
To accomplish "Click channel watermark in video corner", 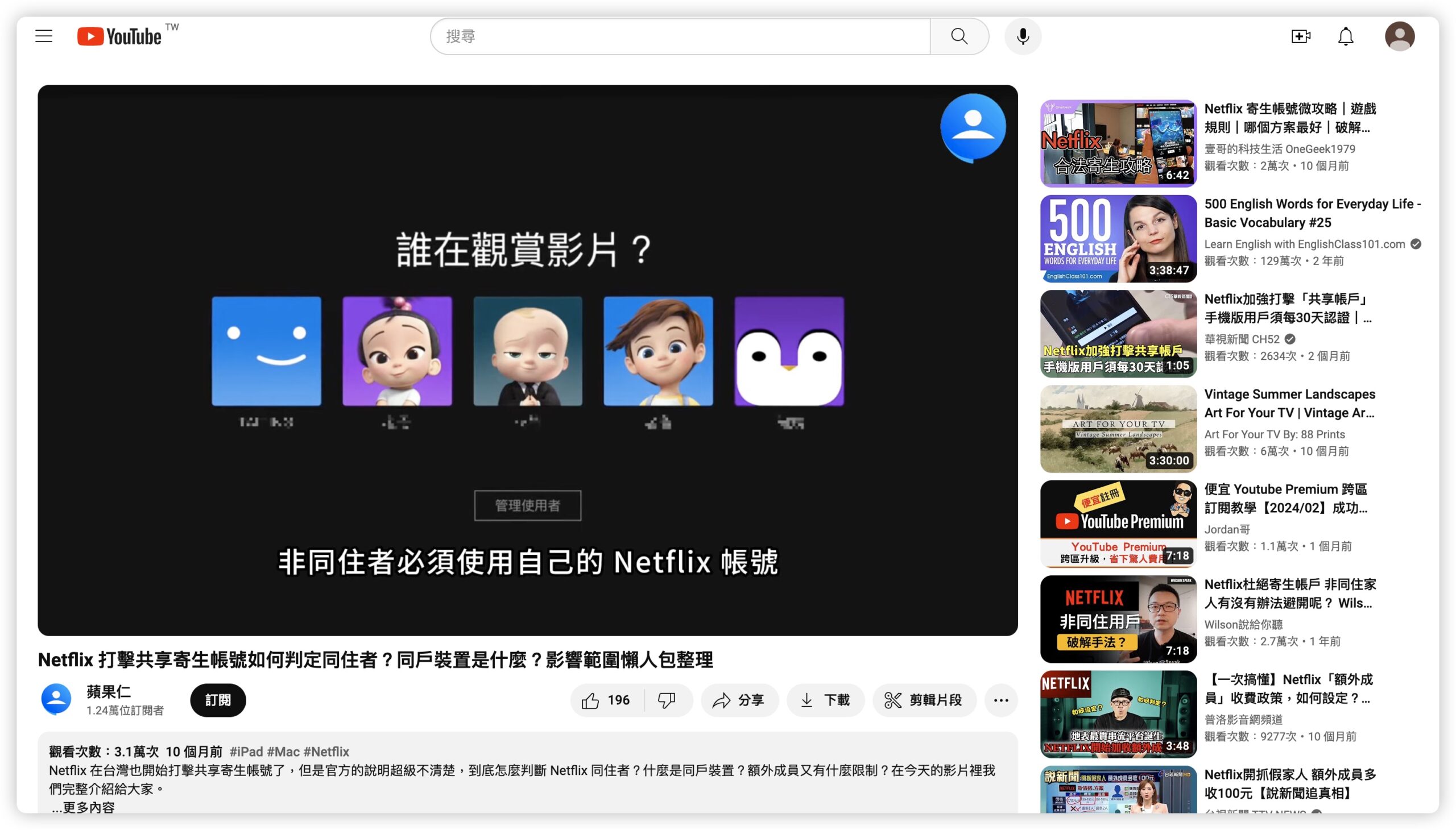I will pyautogui.click(x=973, y=127).
